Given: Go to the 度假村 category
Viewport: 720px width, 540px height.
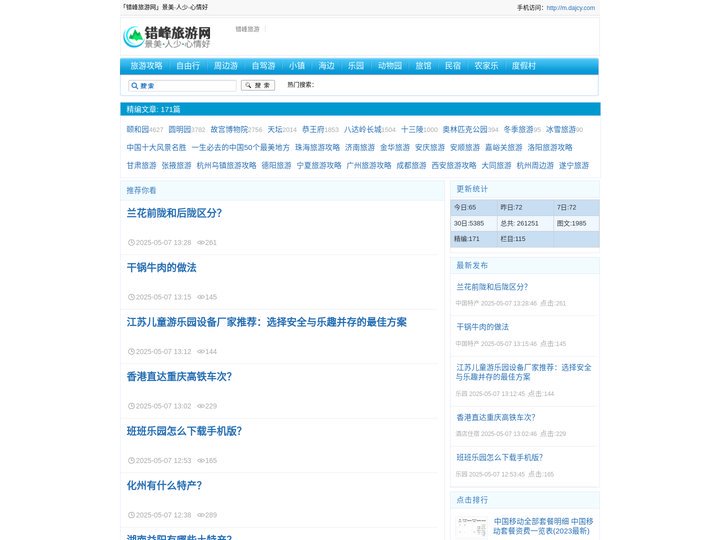Looking at the screenshot, I should point(524,66).
